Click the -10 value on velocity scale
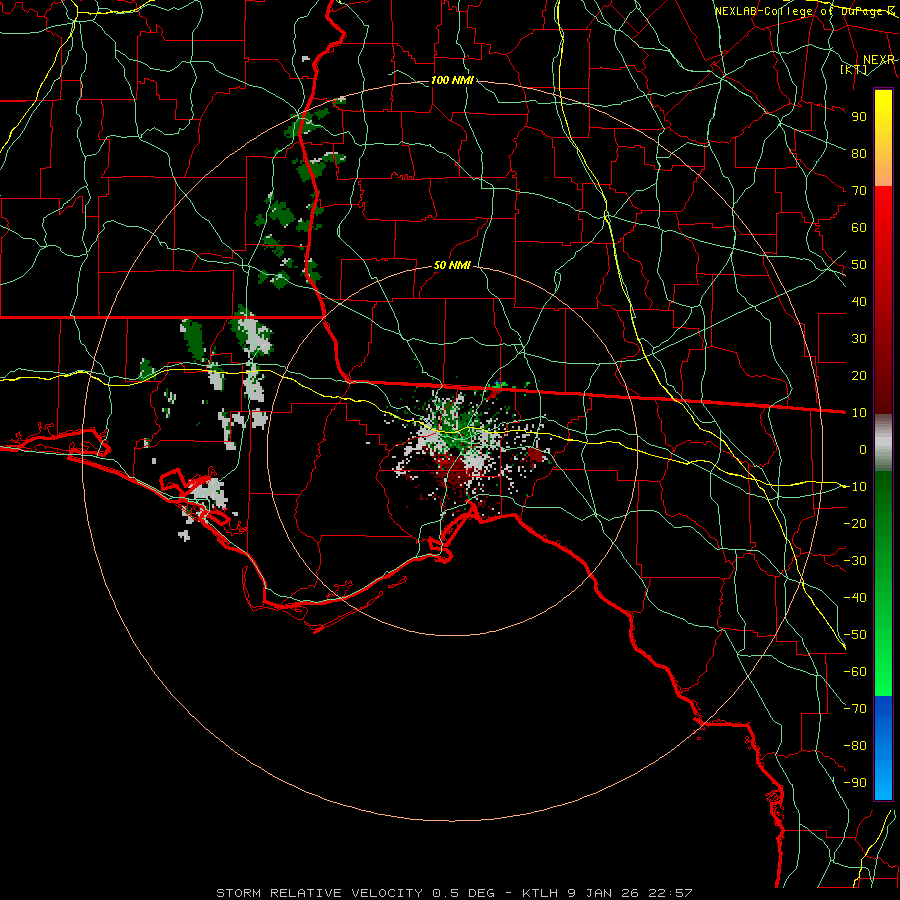This screenshot has height=900, width=900. (x=855, y=487)
